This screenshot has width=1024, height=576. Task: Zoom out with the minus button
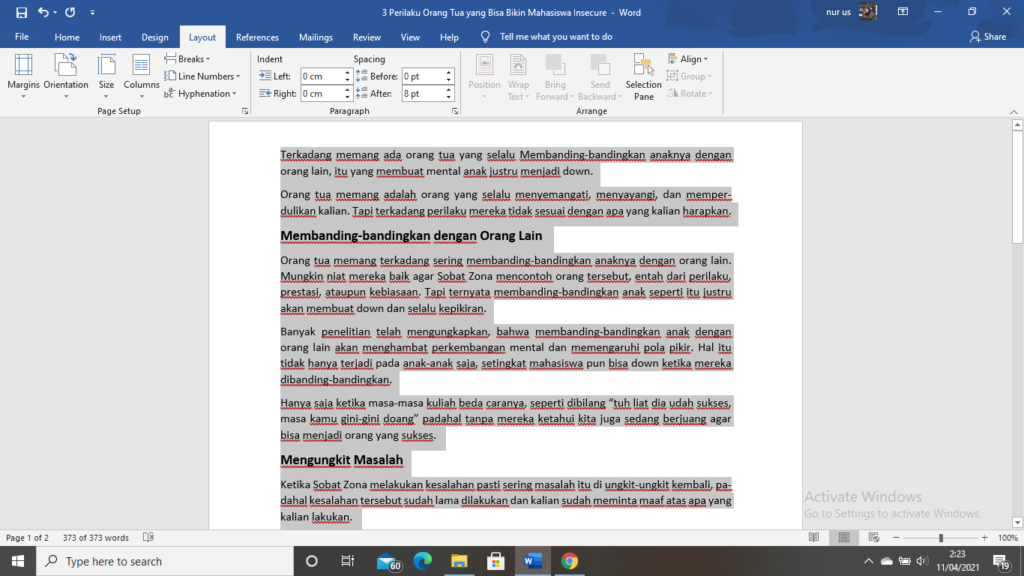pos(896,537)
